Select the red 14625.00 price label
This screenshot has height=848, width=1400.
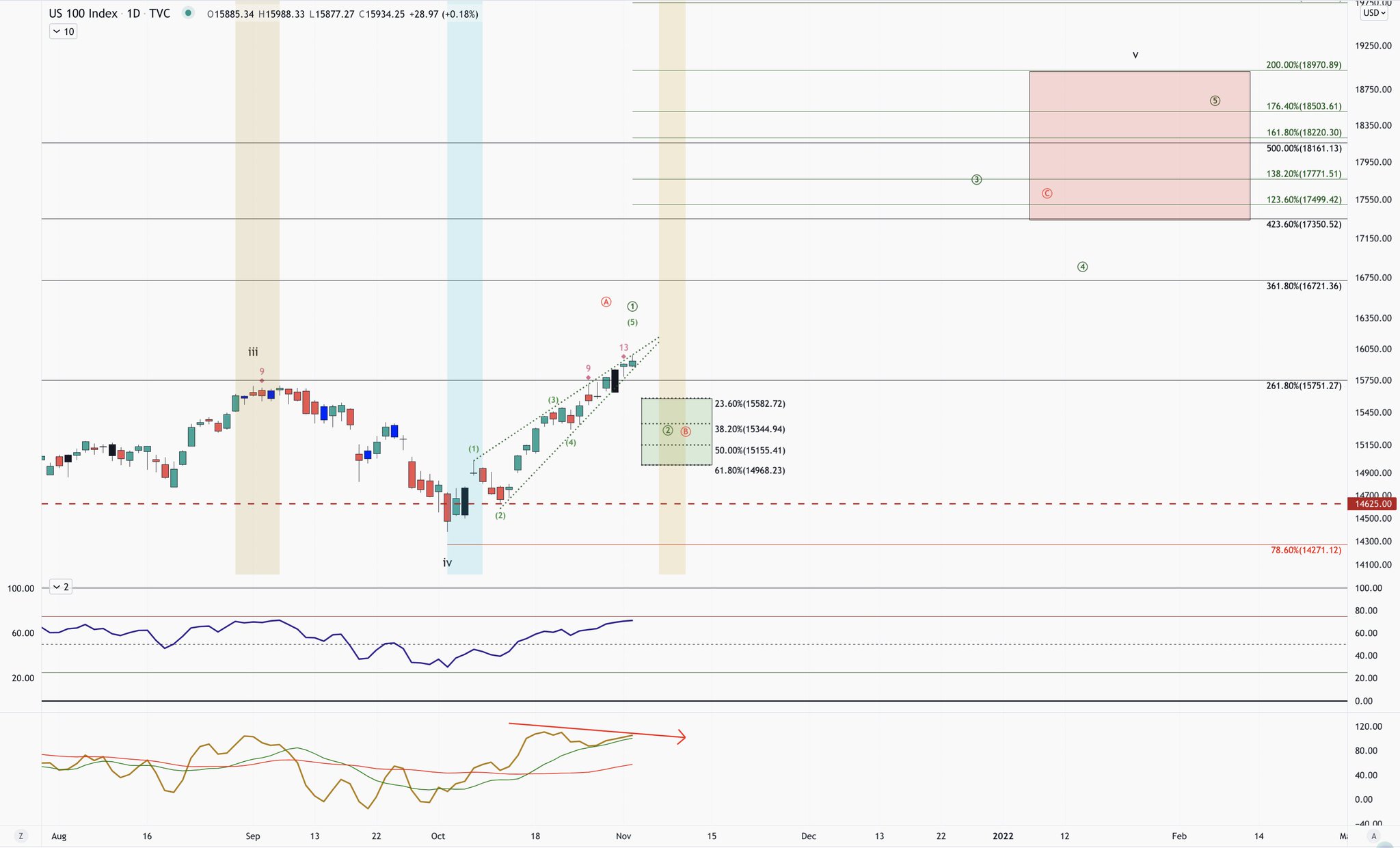tap(1373, 504)
